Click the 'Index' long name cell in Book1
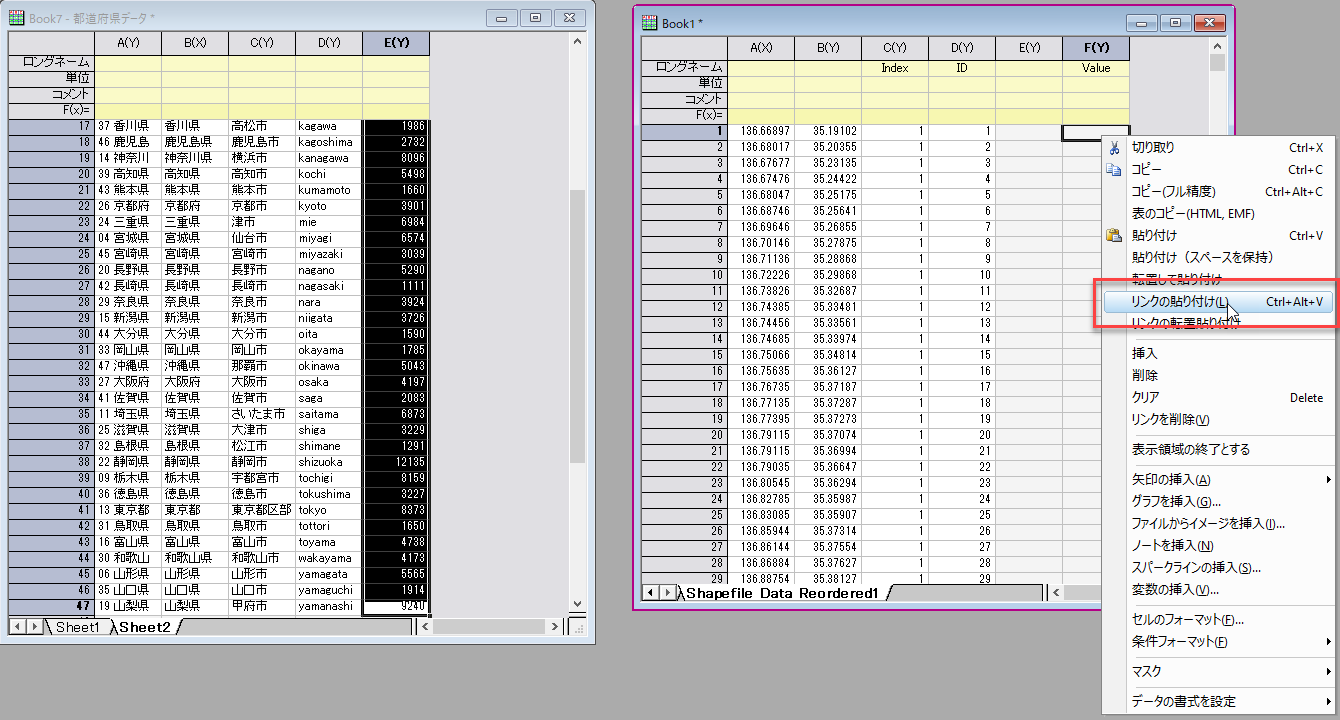The width and height of the screenshot is (1340, 720). (x=895, y=68)
